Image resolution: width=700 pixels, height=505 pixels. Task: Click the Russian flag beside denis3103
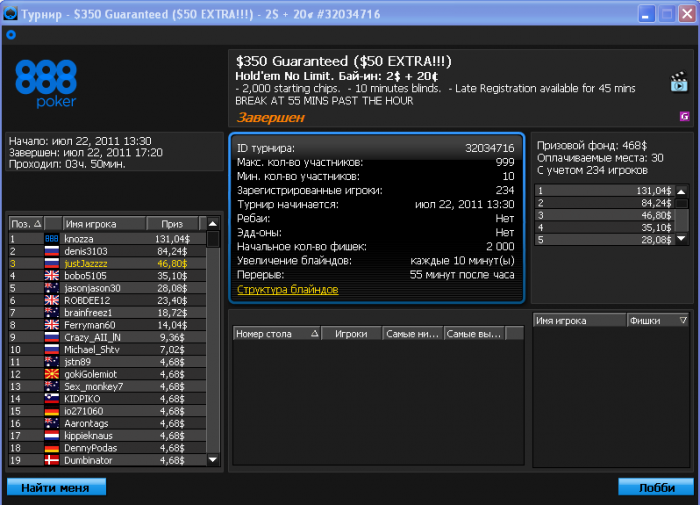(52, 251)
